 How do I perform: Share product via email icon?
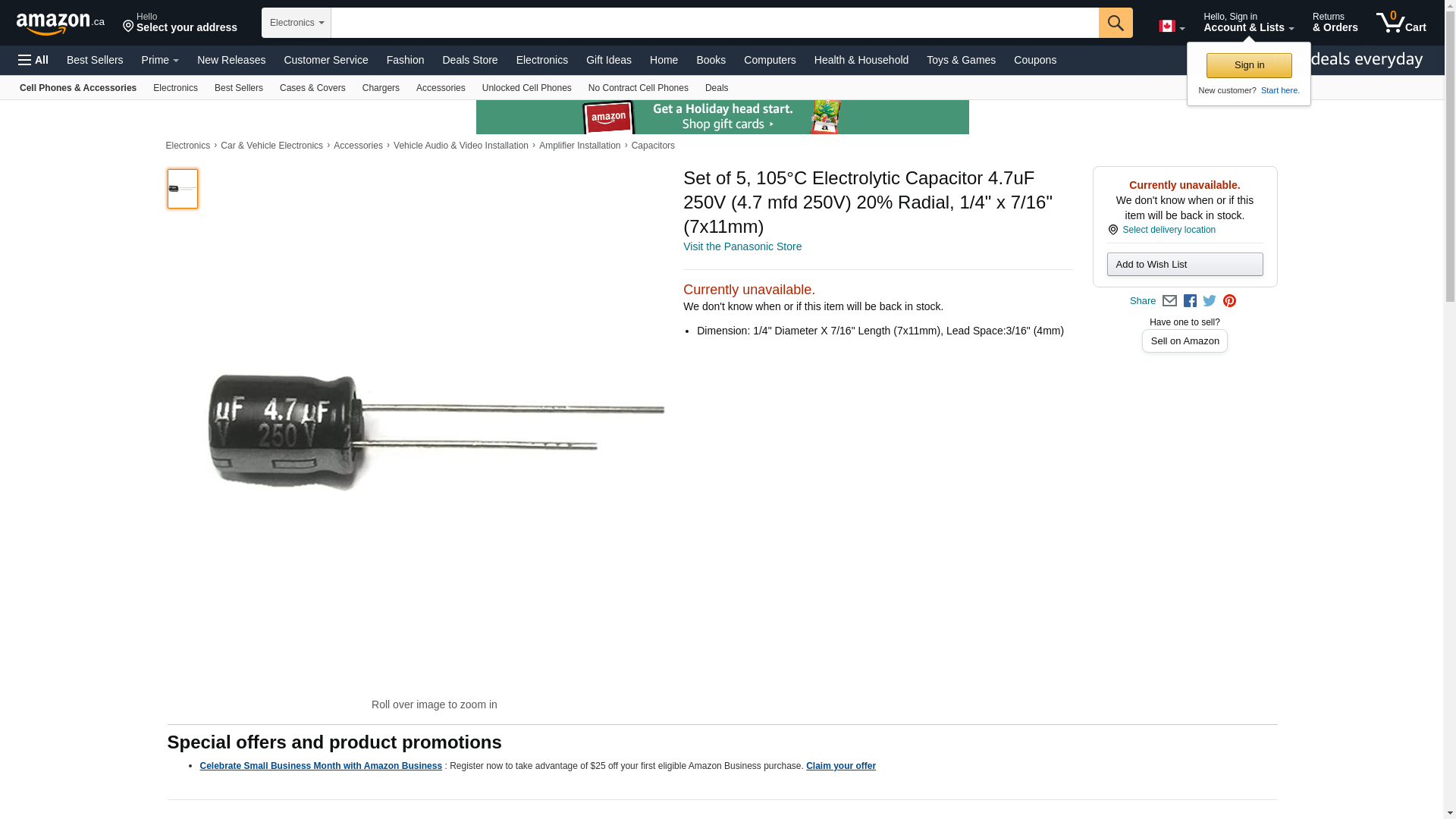coord(1169,301)
